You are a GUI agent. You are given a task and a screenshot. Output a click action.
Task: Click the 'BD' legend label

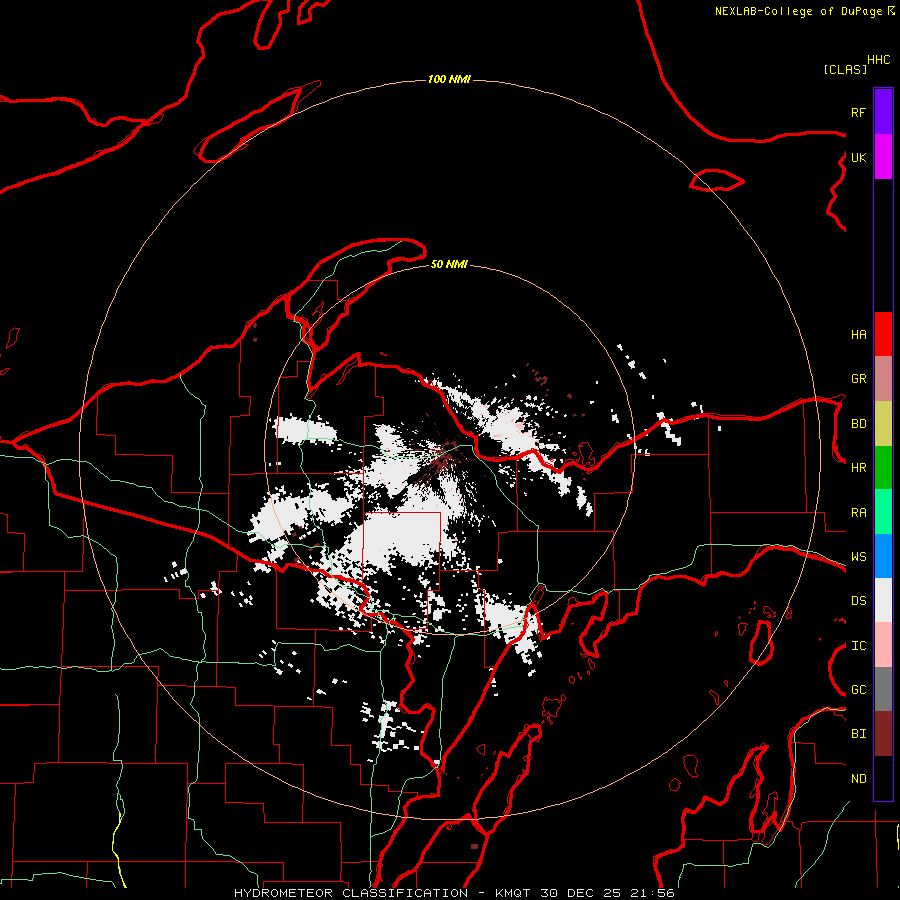pyautogui.click(x=858, y=424)
